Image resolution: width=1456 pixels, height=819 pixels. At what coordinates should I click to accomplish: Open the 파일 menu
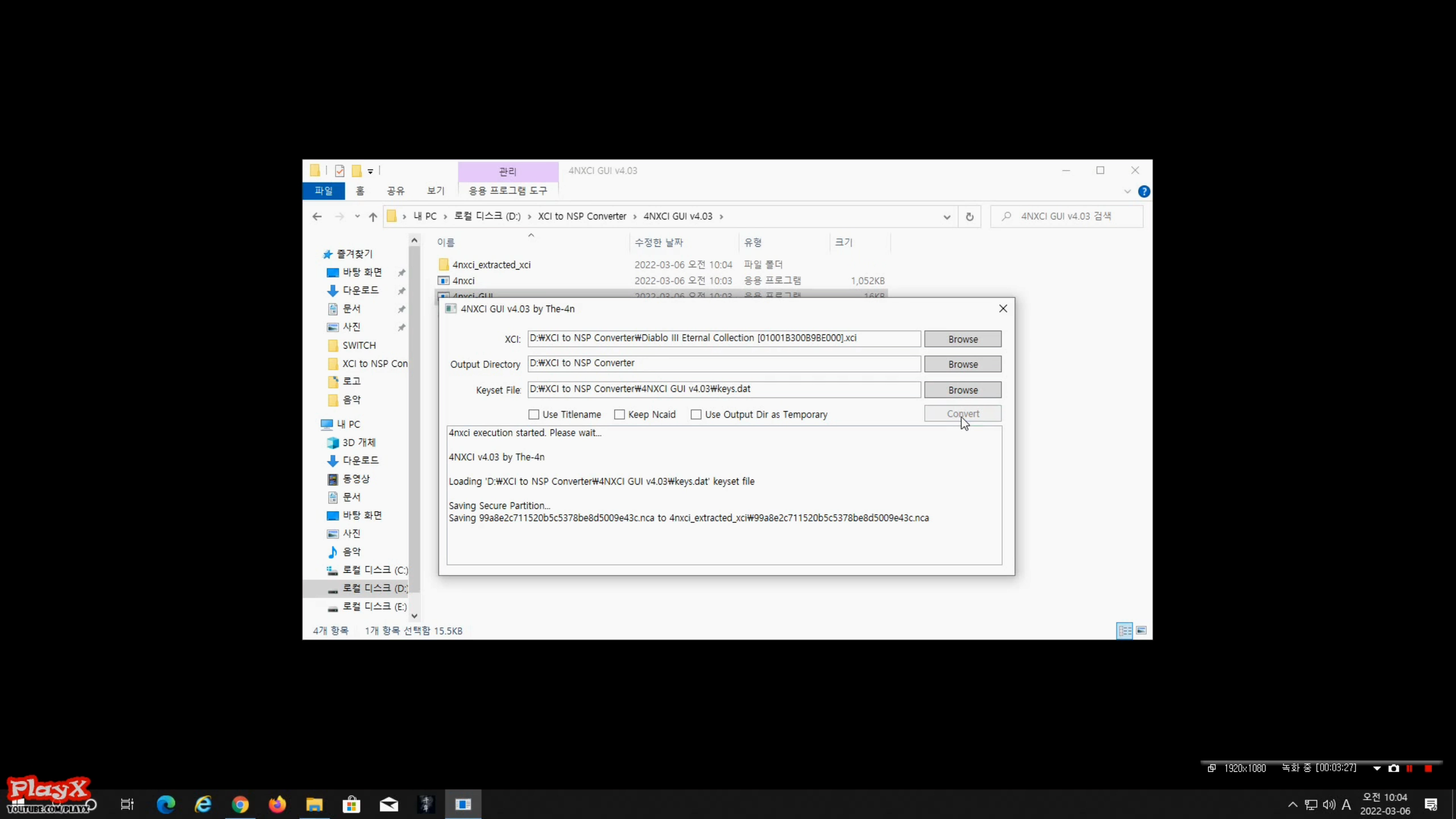click(324, 191)
